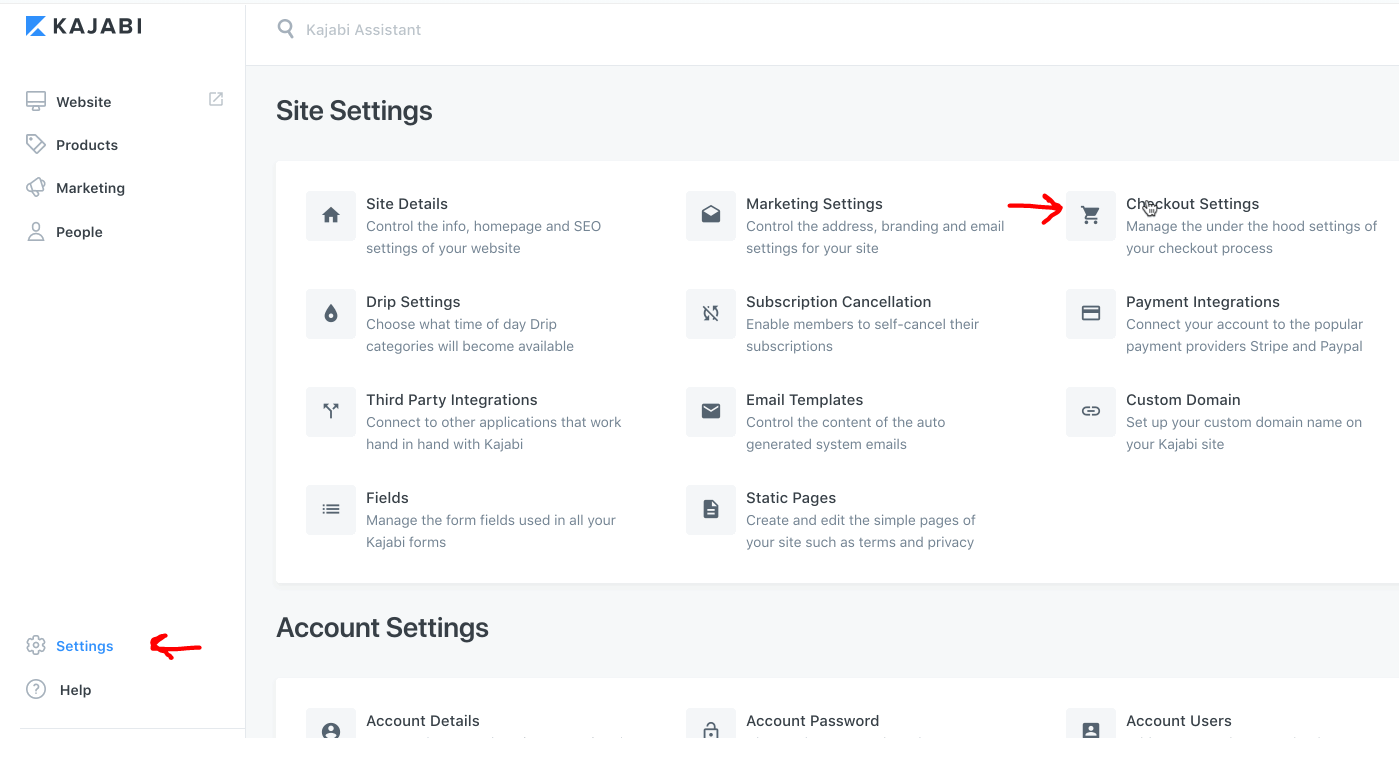Click 'Connect your account to the popular' description
This screenshot has height=765, width=1399.
click(1244, 324)
